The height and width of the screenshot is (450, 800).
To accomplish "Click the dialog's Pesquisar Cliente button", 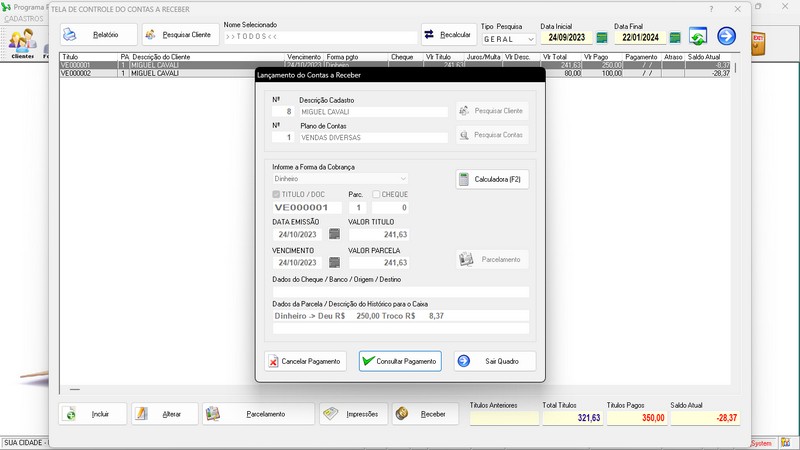I will pos(492,111).
